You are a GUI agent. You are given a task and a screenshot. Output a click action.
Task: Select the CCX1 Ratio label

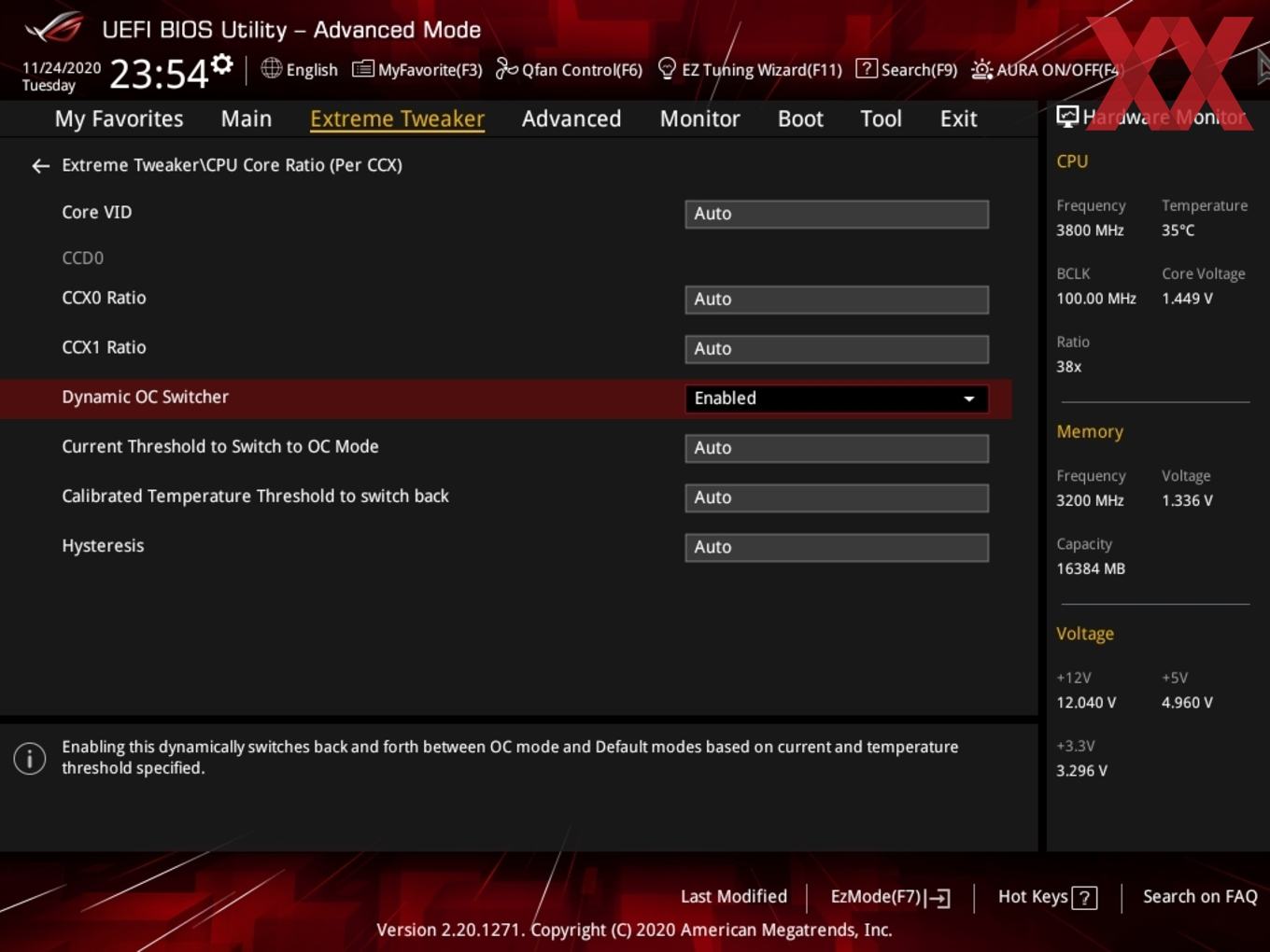click(x=104, y=347)
